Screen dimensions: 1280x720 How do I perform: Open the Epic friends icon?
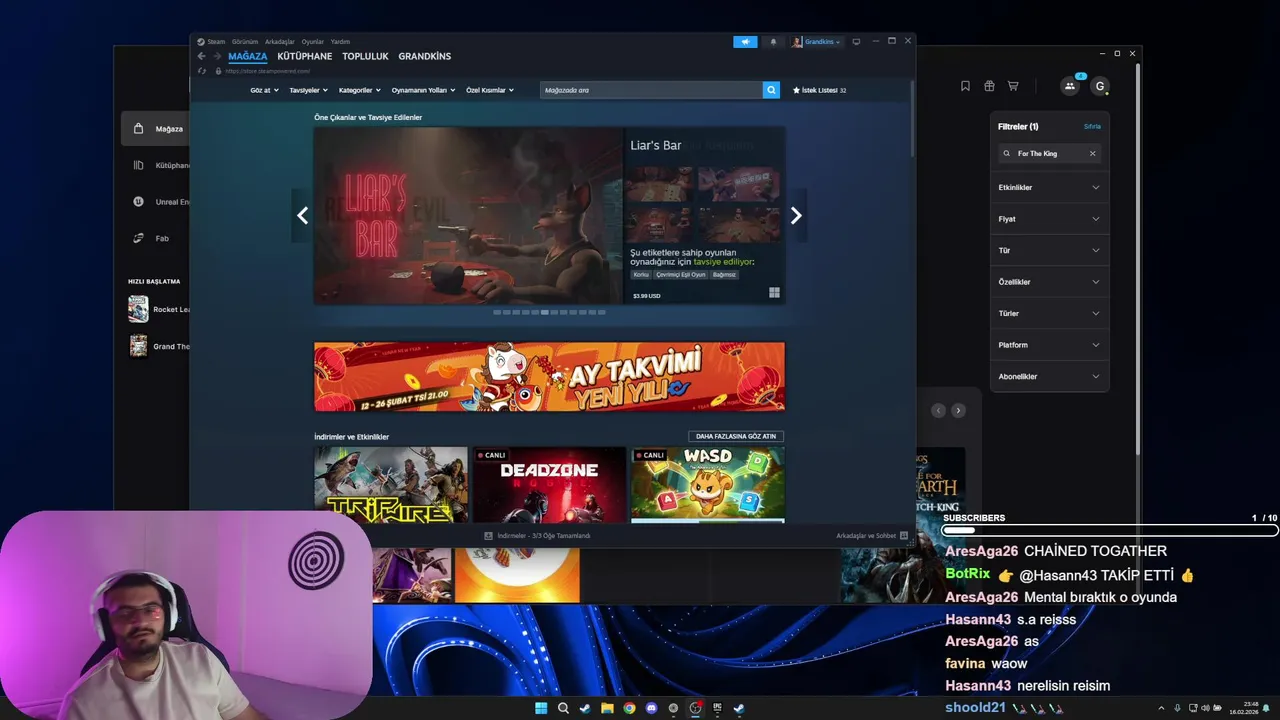point(1069,86)
